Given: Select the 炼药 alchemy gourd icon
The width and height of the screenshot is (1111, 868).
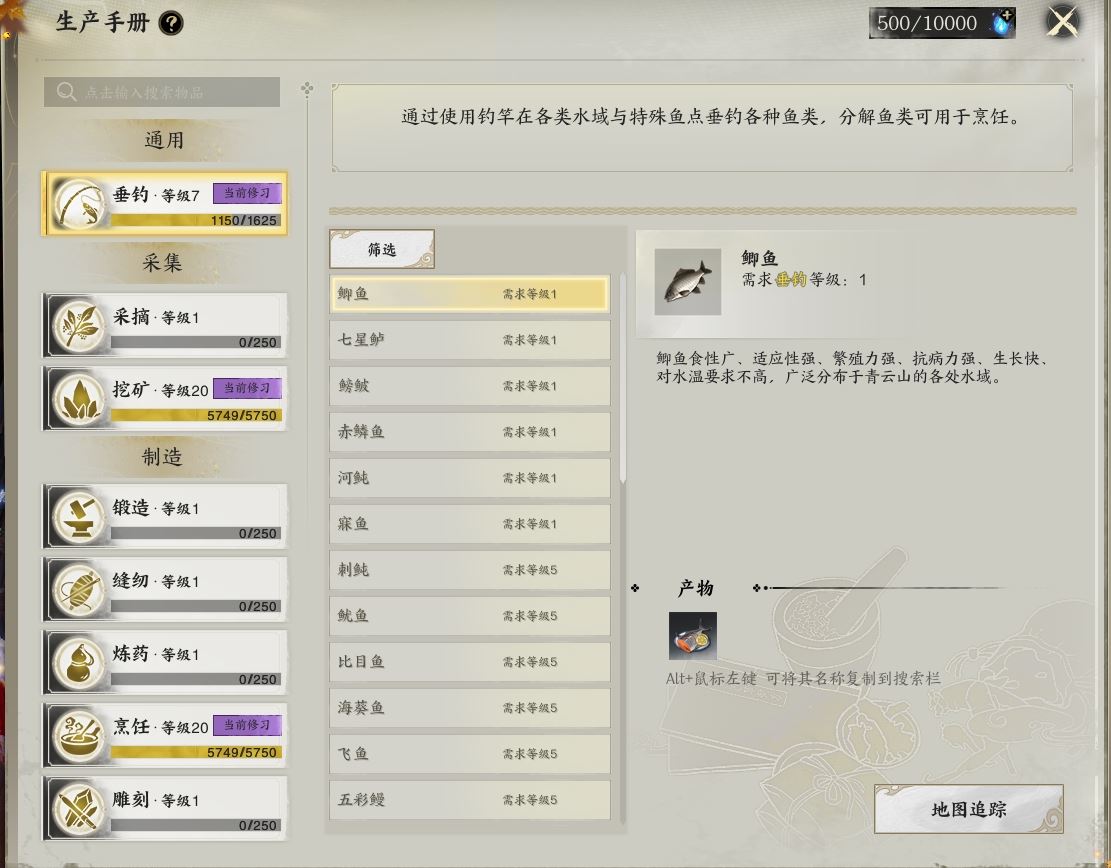Looking at the screenshot, I should pos(79,663).
